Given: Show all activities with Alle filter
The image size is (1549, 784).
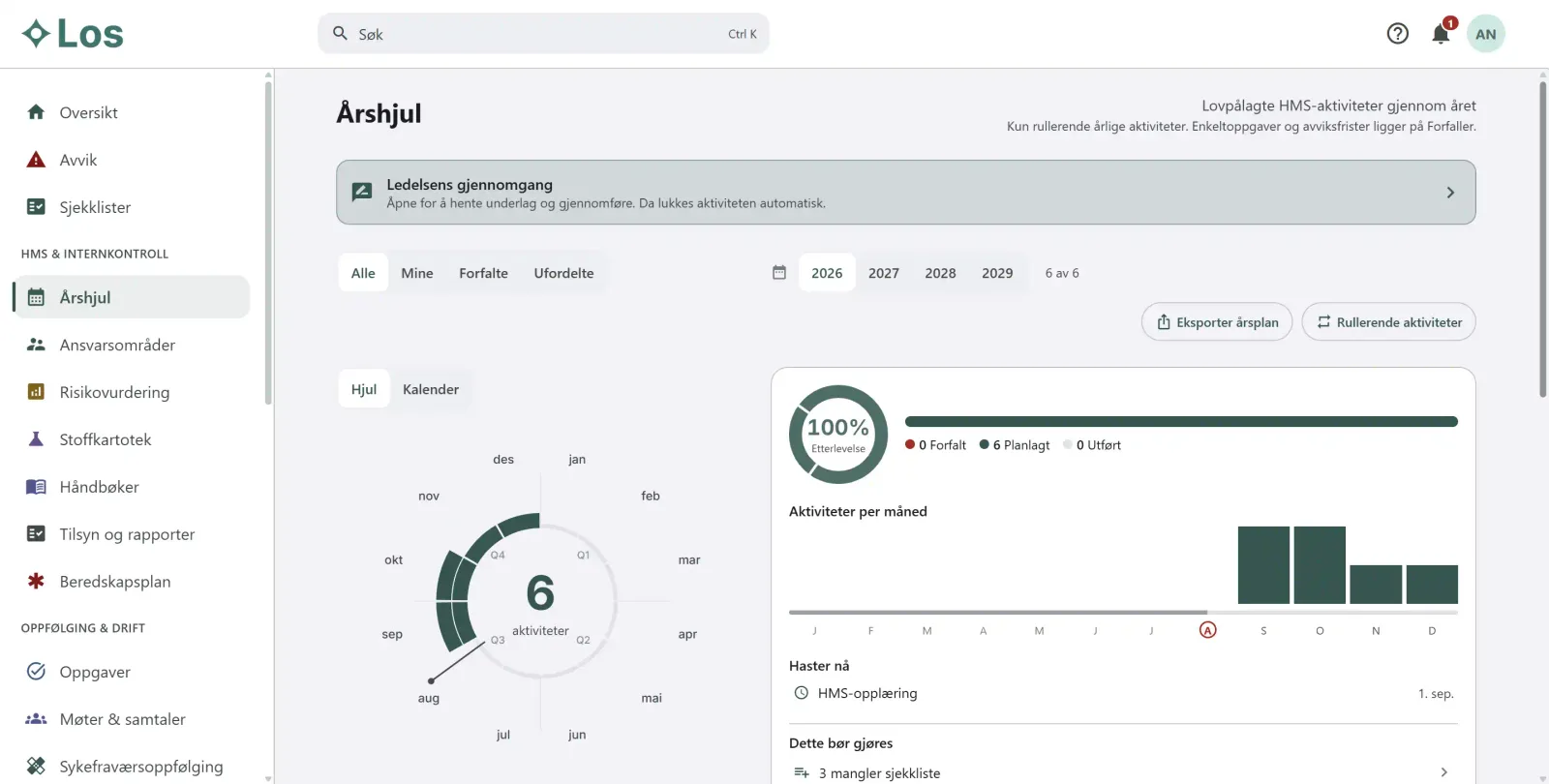Looking at the screenshot, I should click(x=363, y=273).
